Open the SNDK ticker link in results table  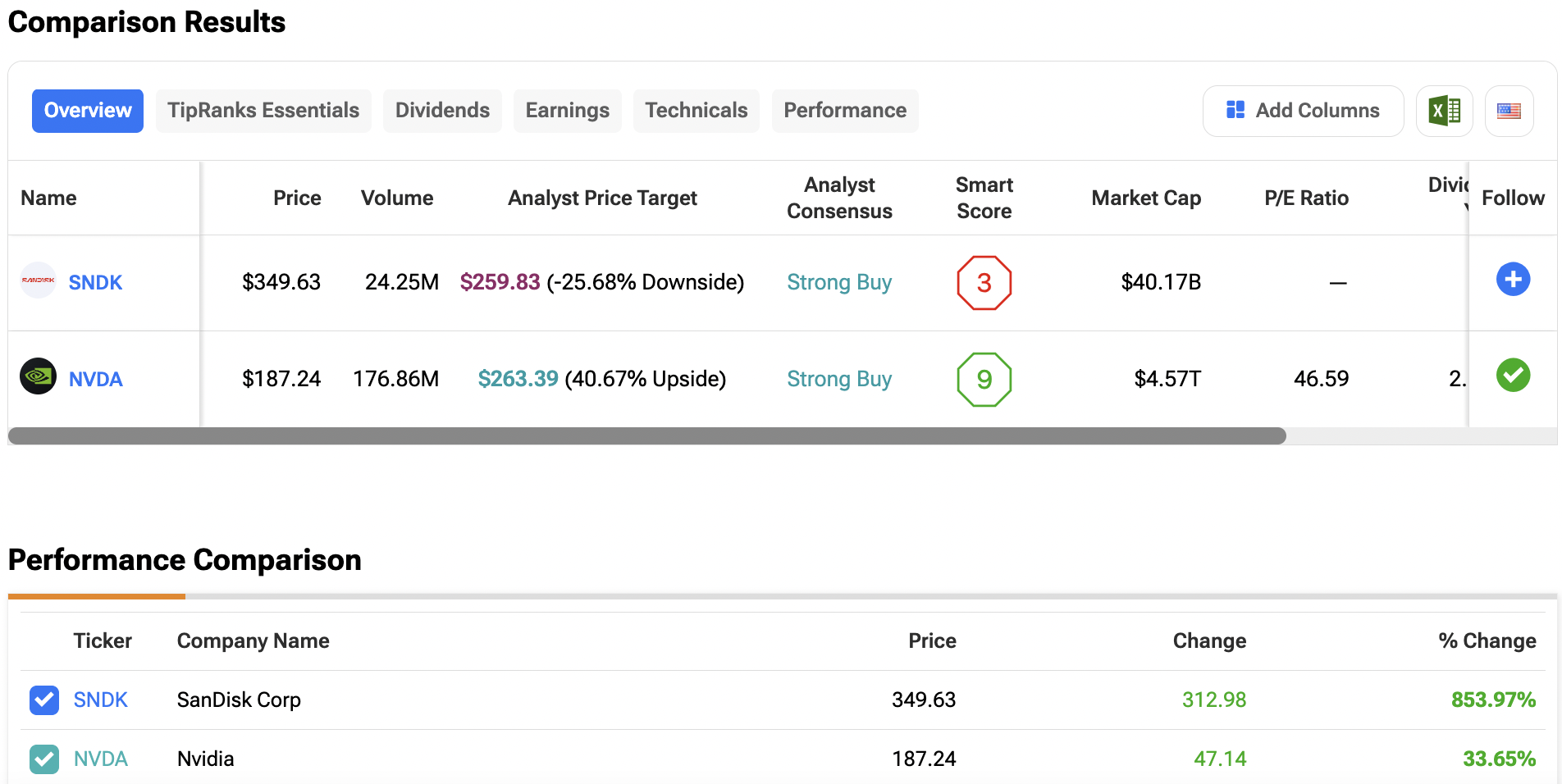[x=95, y=283]
